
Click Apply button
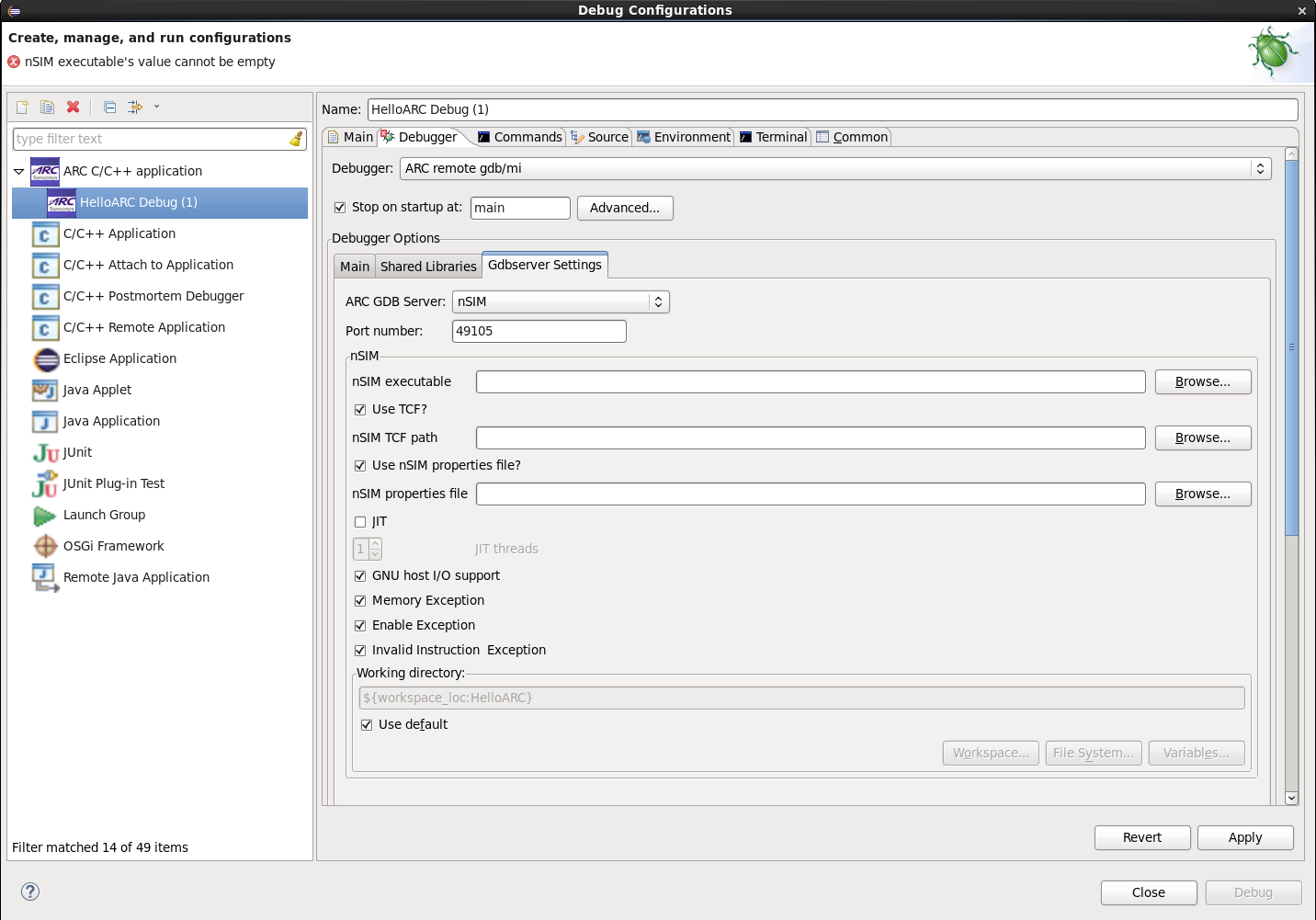pos(1245,838)
